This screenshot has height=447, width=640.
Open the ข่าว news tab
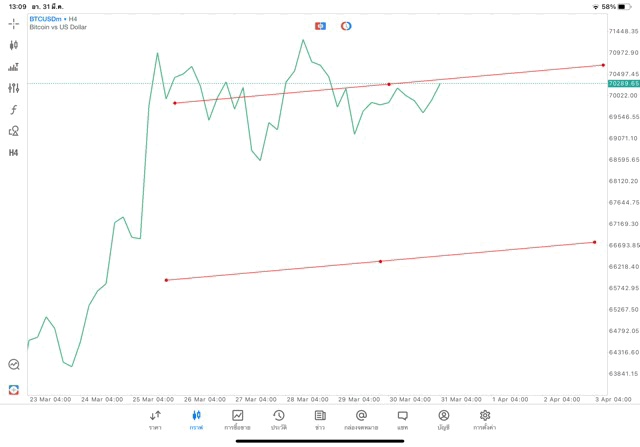[x=320, y=420]
